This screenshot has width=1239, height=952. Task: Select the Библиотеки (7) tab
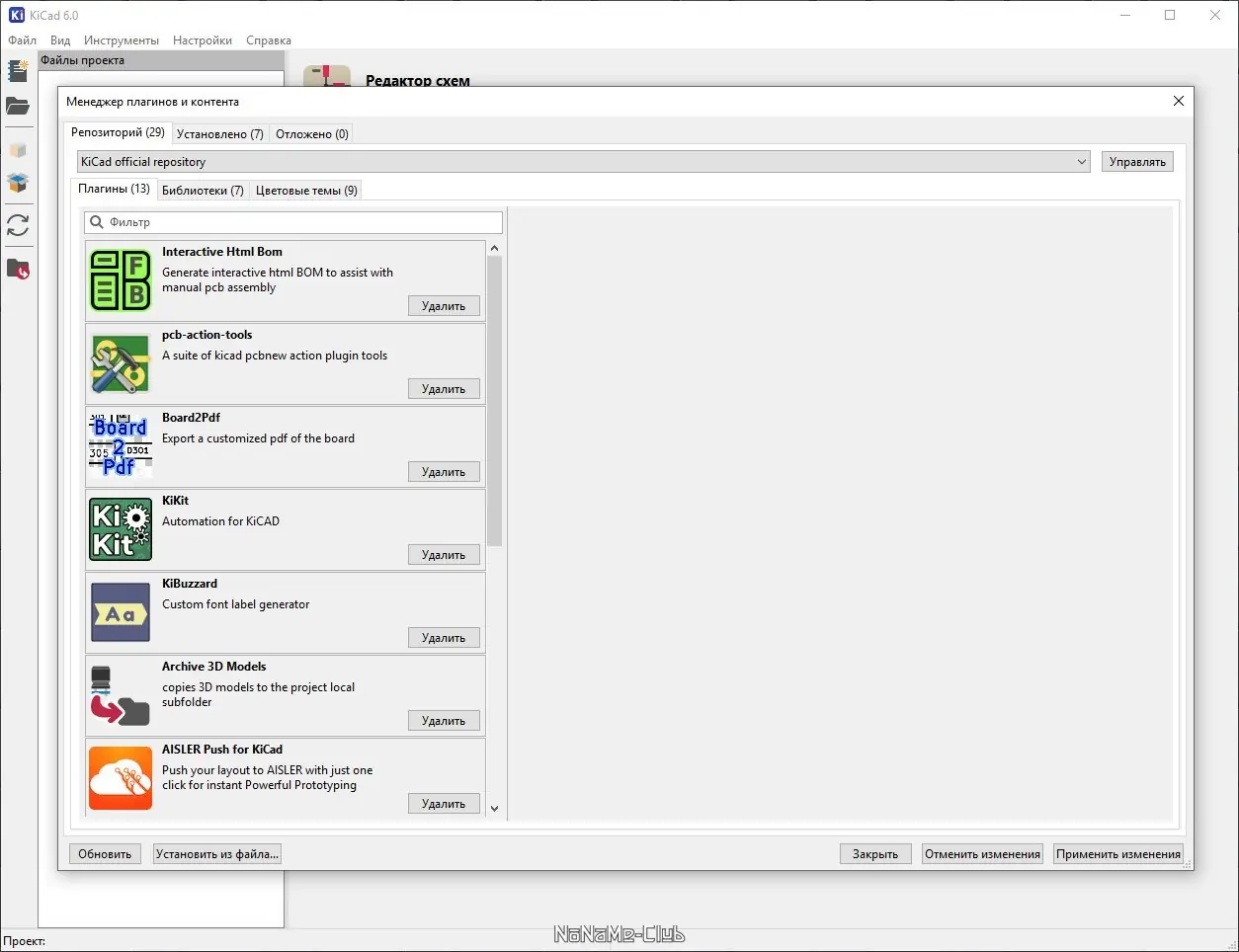tap(203, 191)
